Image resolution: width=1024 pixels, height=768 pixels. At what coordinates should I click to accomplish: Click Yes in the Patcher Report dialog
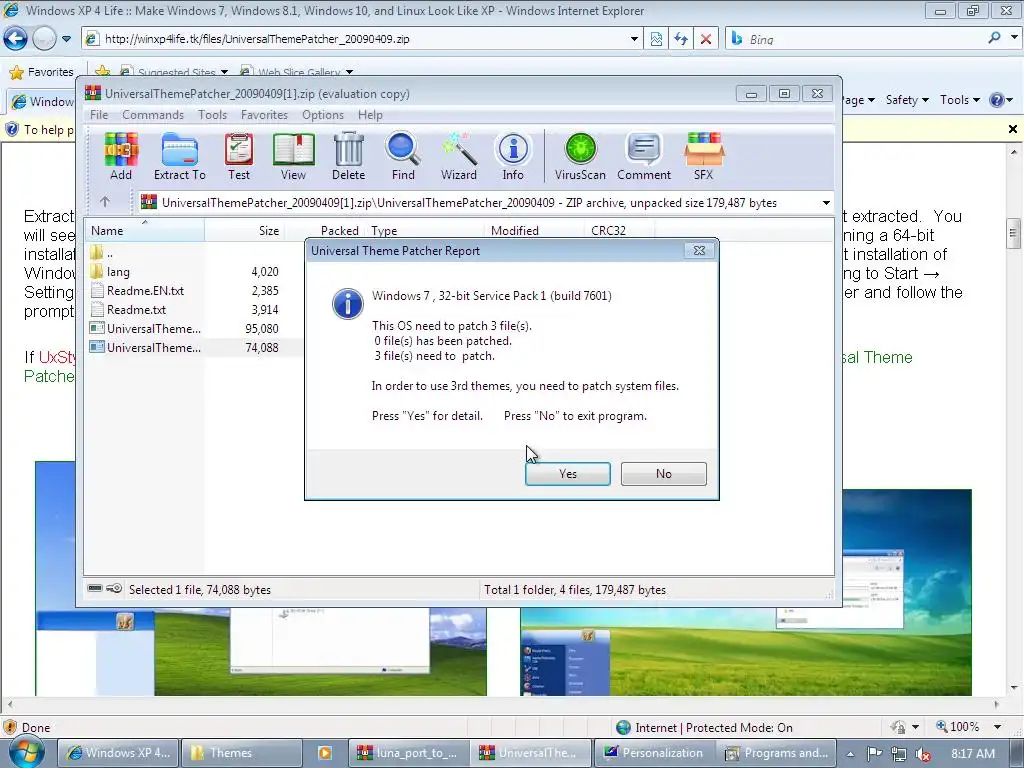click(568, 473)
